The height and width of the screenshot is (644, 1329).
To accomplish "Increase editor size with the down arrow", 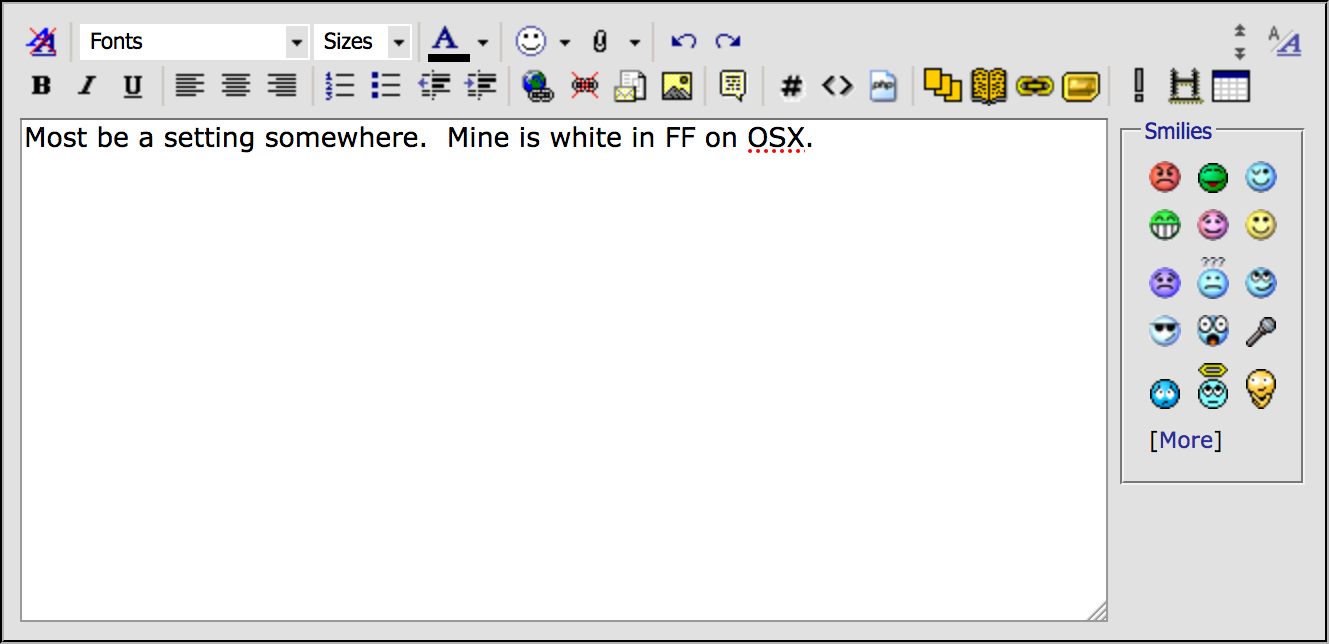I will pyautogui.click(x=1240, y=52).
